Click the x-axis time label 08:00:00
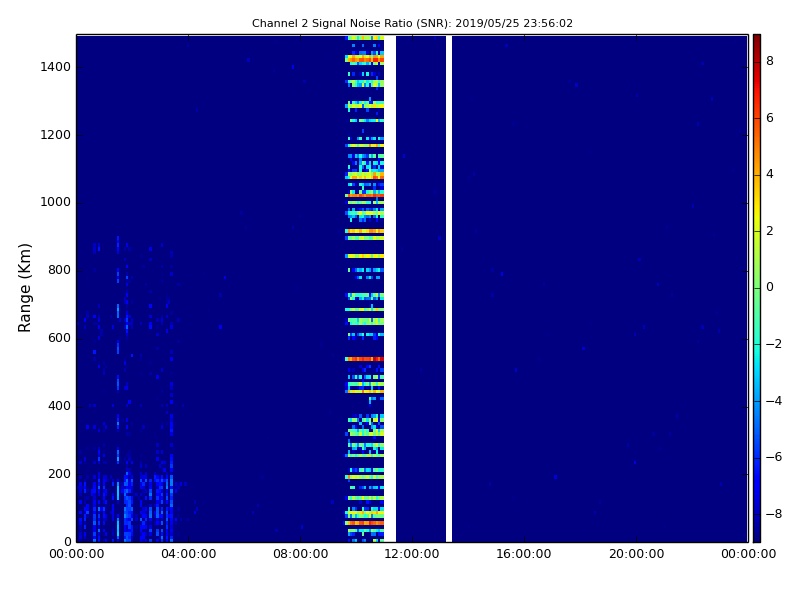The width and height of the screenshot is (800, 600). (301, 554)
